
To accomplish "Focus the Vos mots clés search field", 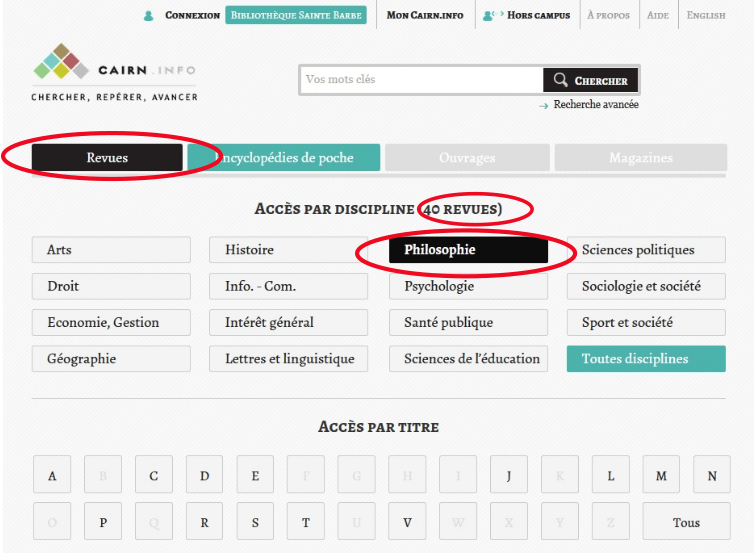I will (x=422, y=79).
